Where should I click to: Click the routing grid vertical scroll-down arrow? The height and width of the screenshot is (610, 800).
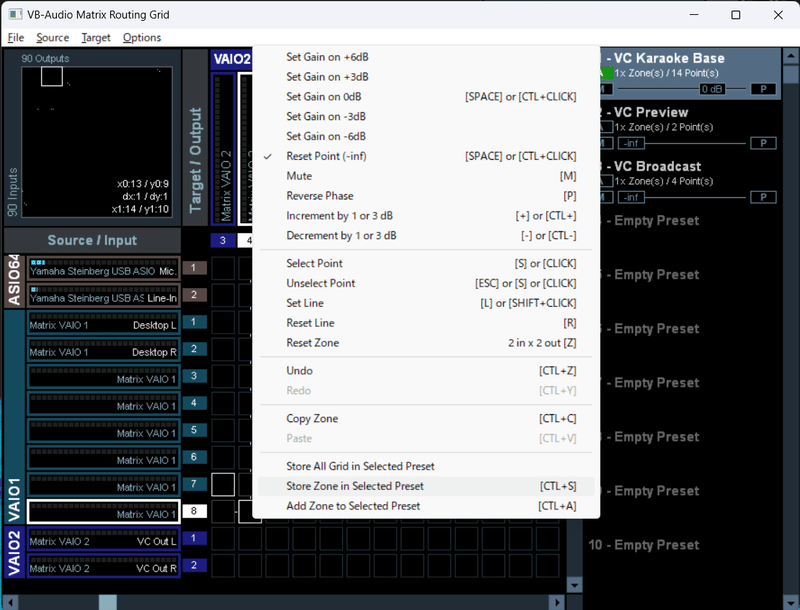tap(574, 586)
